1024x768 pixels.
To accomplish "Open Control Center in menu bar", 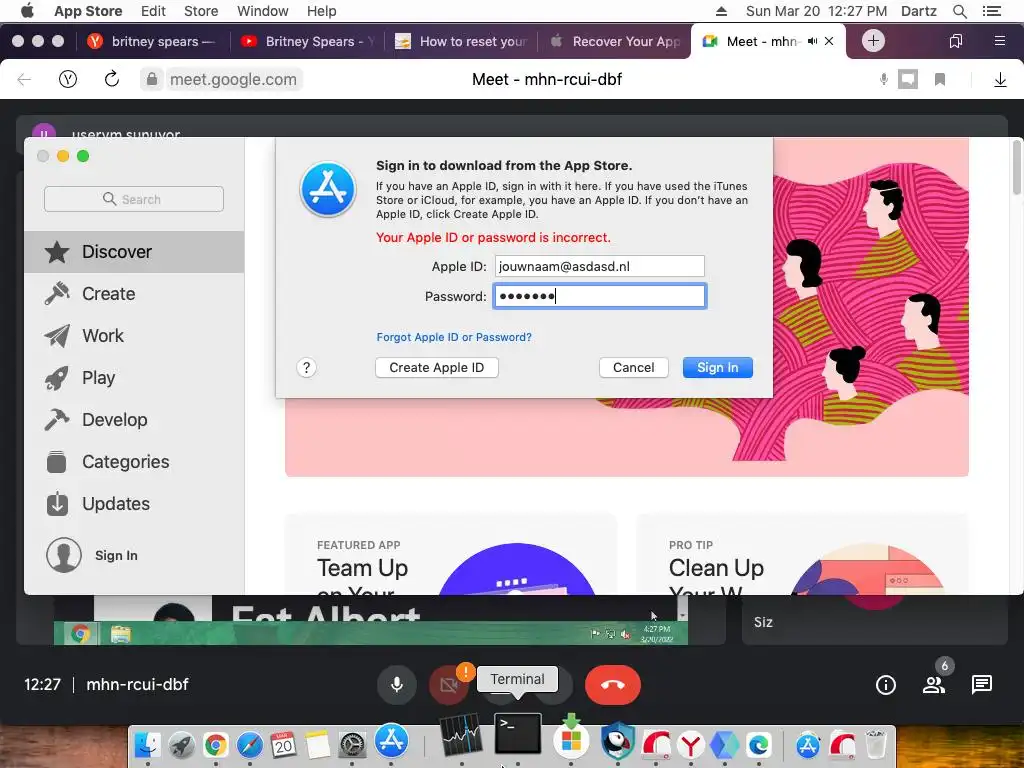I will click(x=992, y=11).
